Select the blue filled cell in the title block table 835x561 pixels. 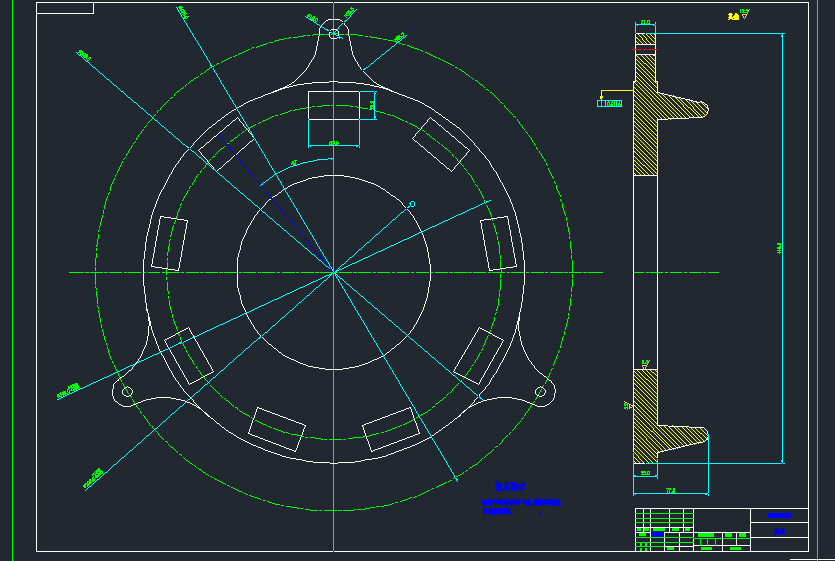point(658,534)
